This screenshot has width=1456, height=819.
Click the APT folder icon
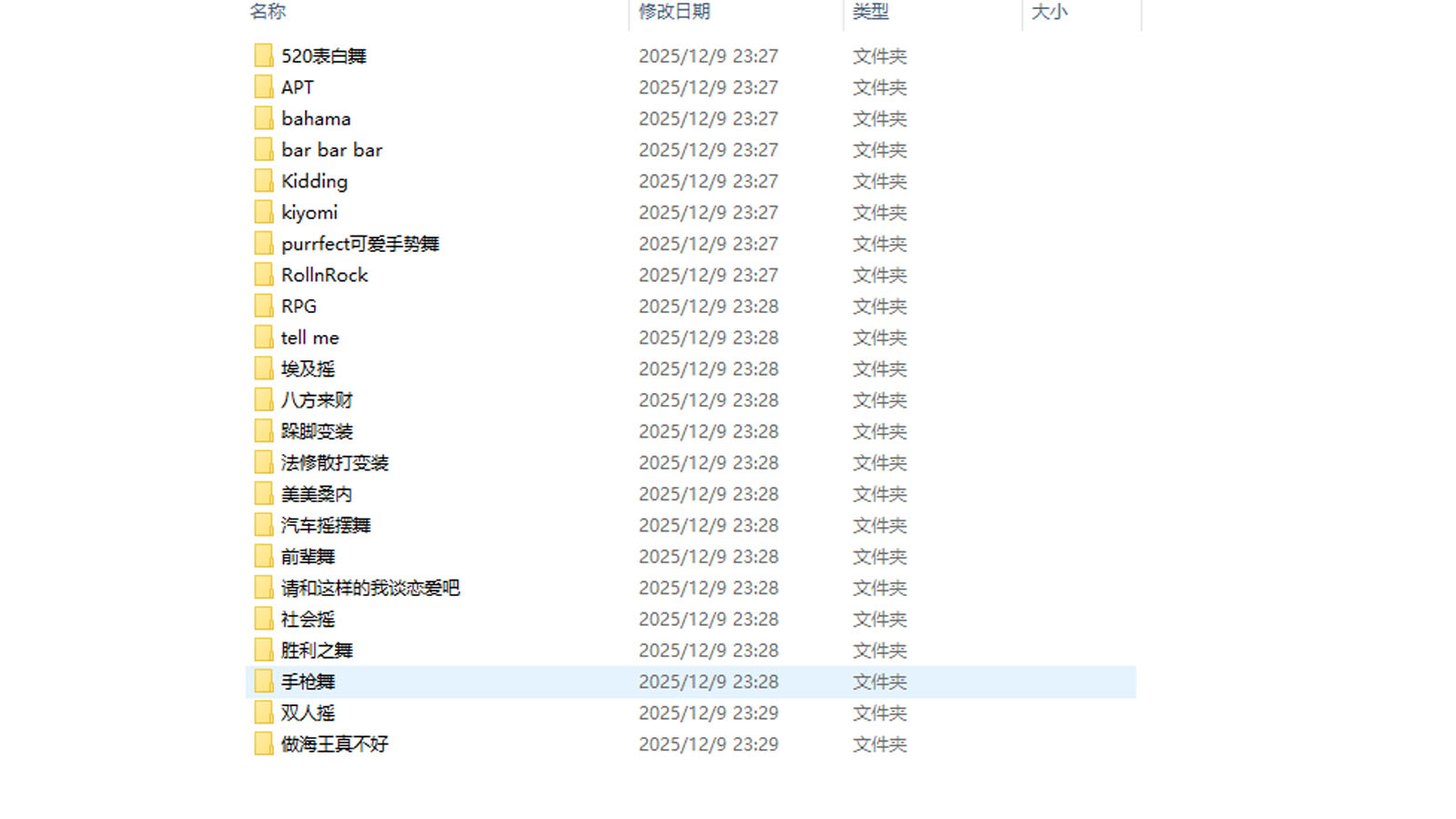click(263, 87)
